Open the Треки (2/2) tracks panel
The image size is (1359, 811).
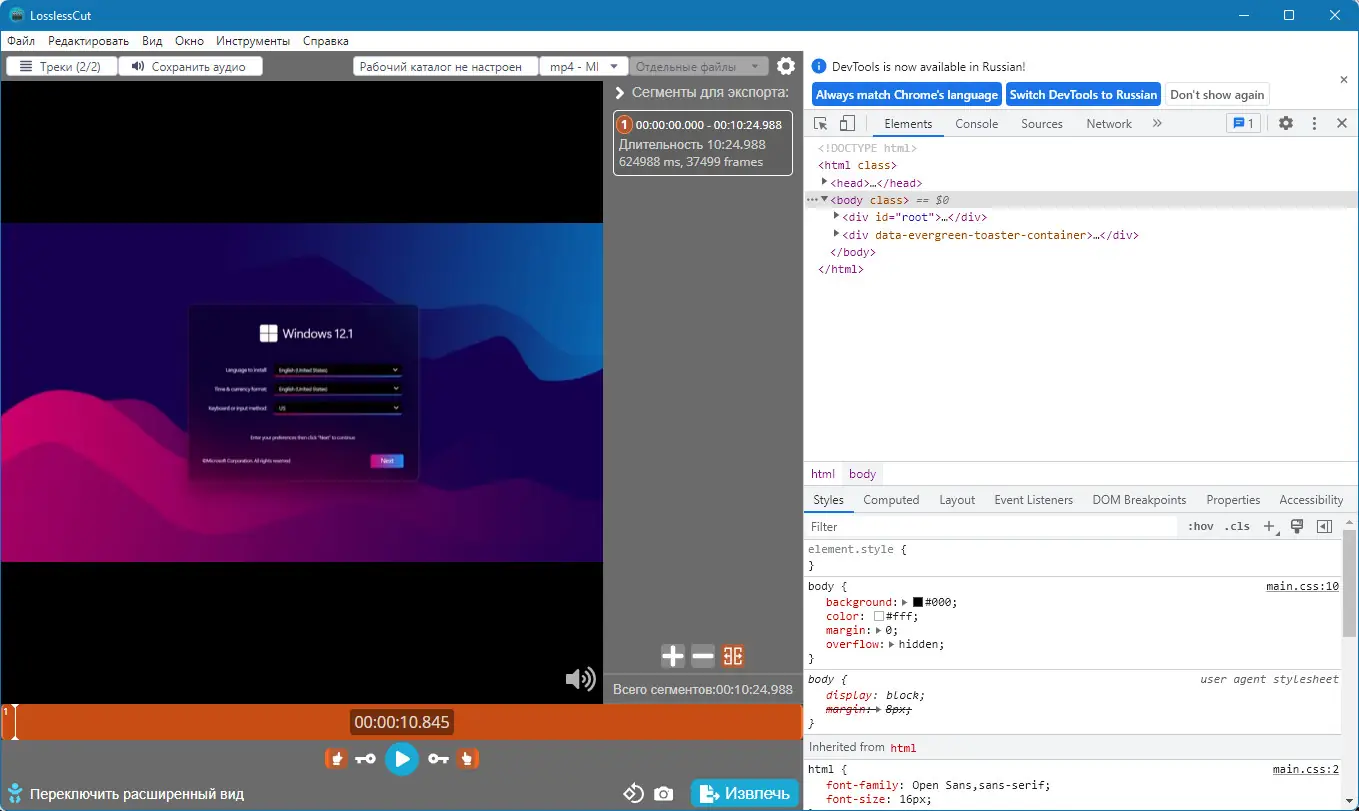tap(62, 66)
